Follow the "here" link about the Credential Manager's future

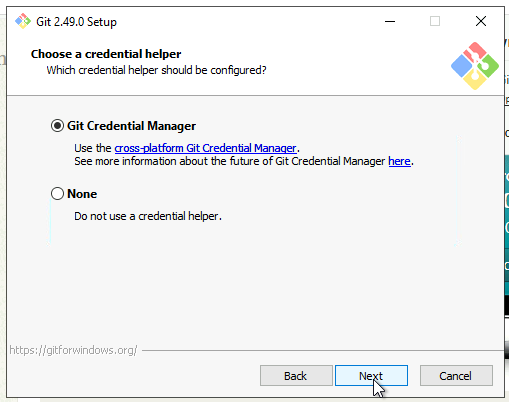(399, 161)
